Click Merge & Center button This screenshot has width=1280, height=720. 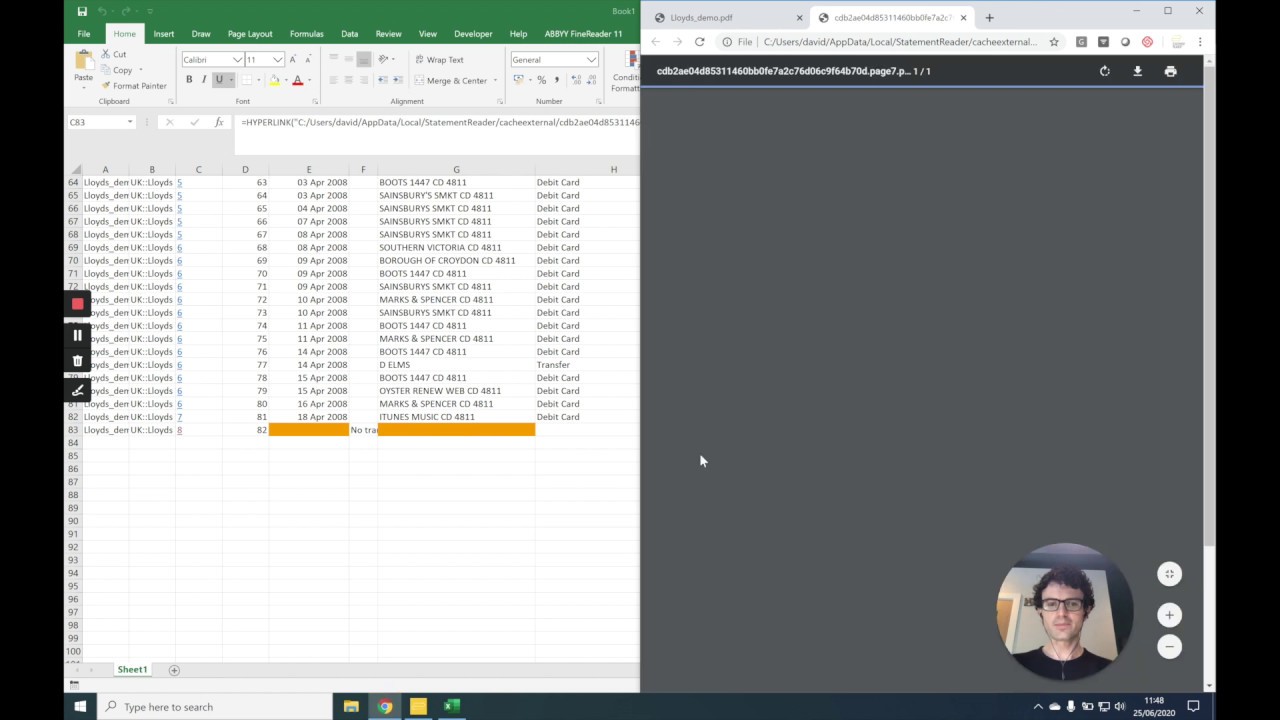coord(450,80)
